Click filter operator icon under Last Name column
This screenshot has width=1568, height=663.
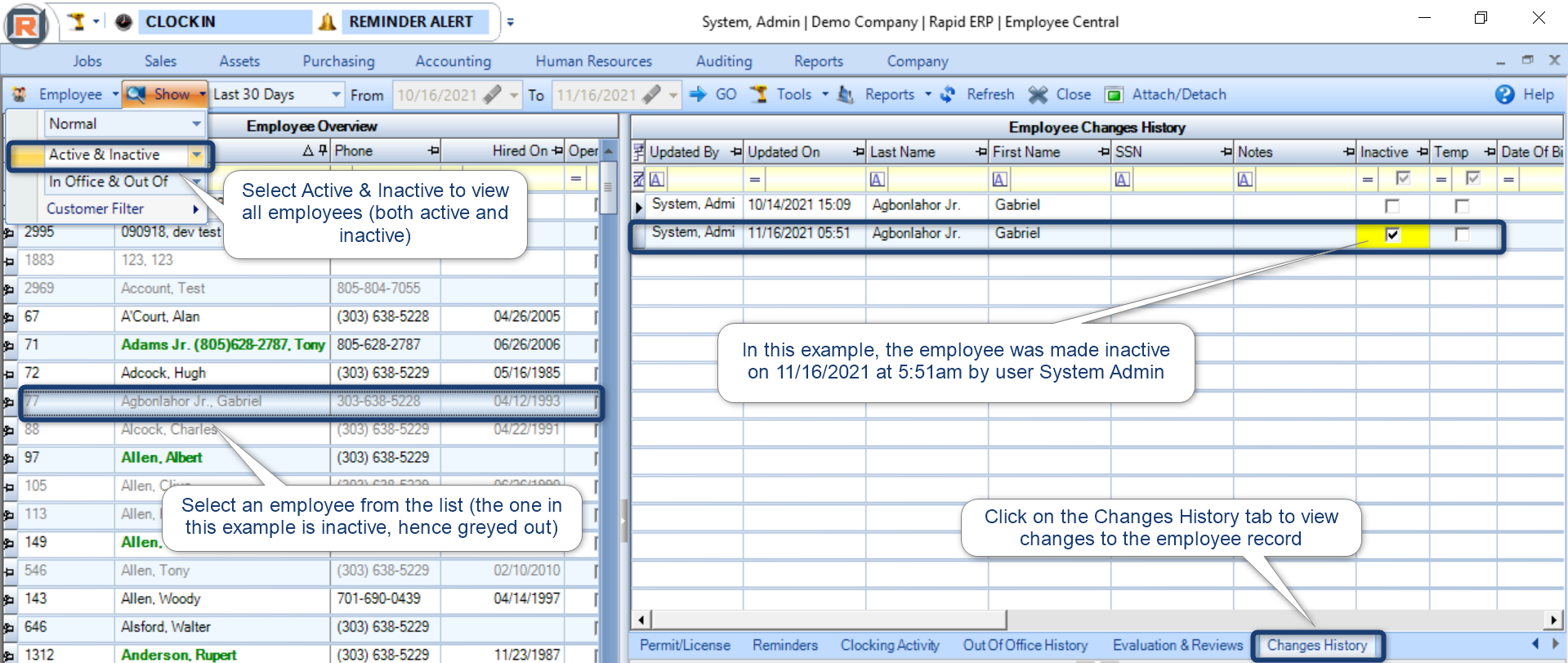tap(878, 180)
